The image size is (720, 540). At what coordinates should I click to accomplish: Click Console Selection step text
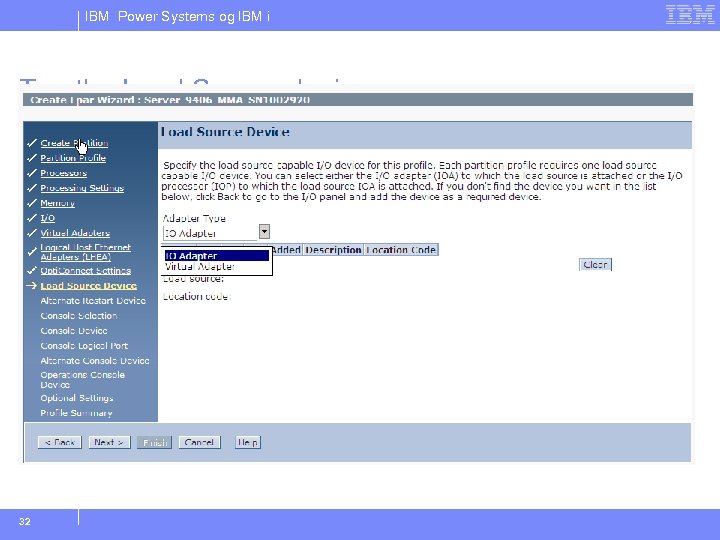point(79,316)
